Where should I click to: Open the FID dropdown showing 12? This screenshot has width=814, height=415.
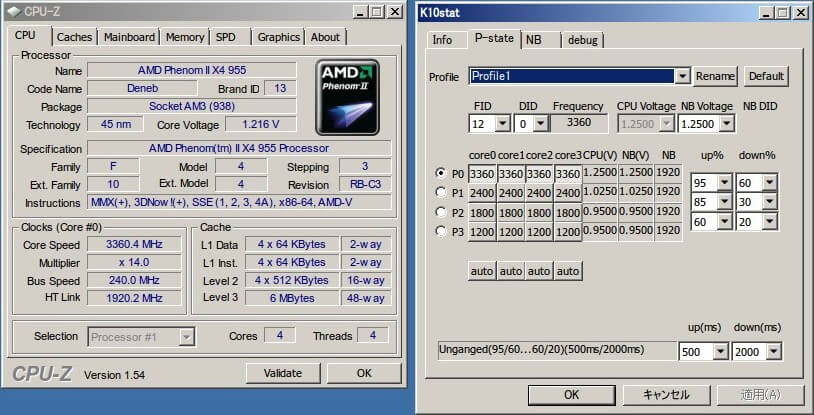(502, 124)
